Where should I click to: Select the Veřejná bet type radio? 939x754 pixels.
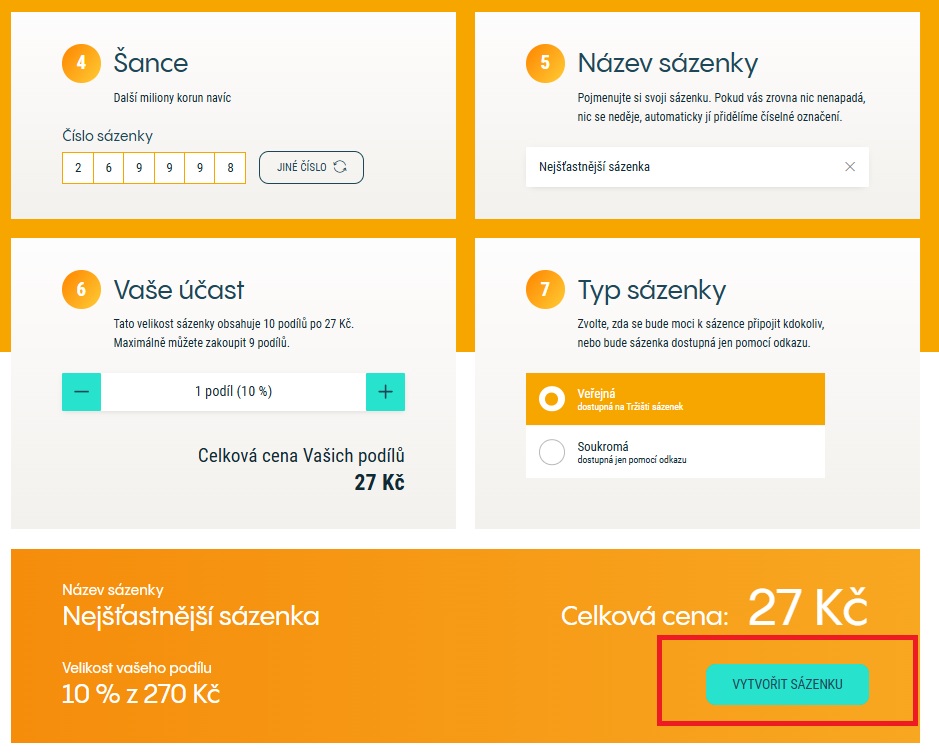coord(552,399)
